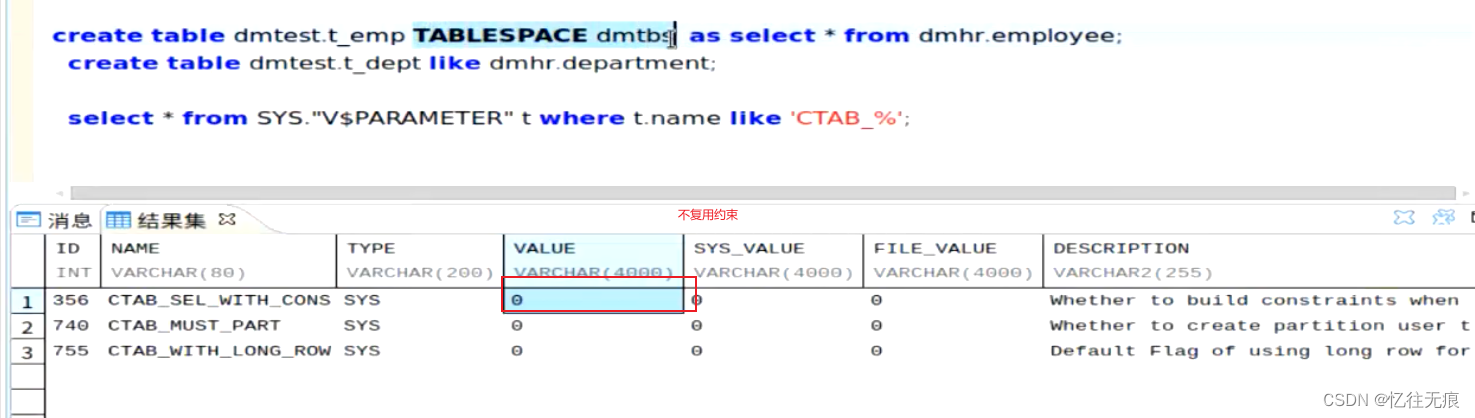The height and width of the screenshot is (418, 1475).
Task: Click the double-X icon in results toolbar
Action: coord(1443,217)
